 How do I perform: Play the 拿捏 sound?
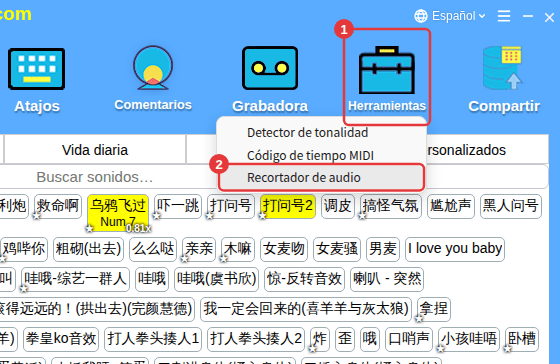point(434,309)
